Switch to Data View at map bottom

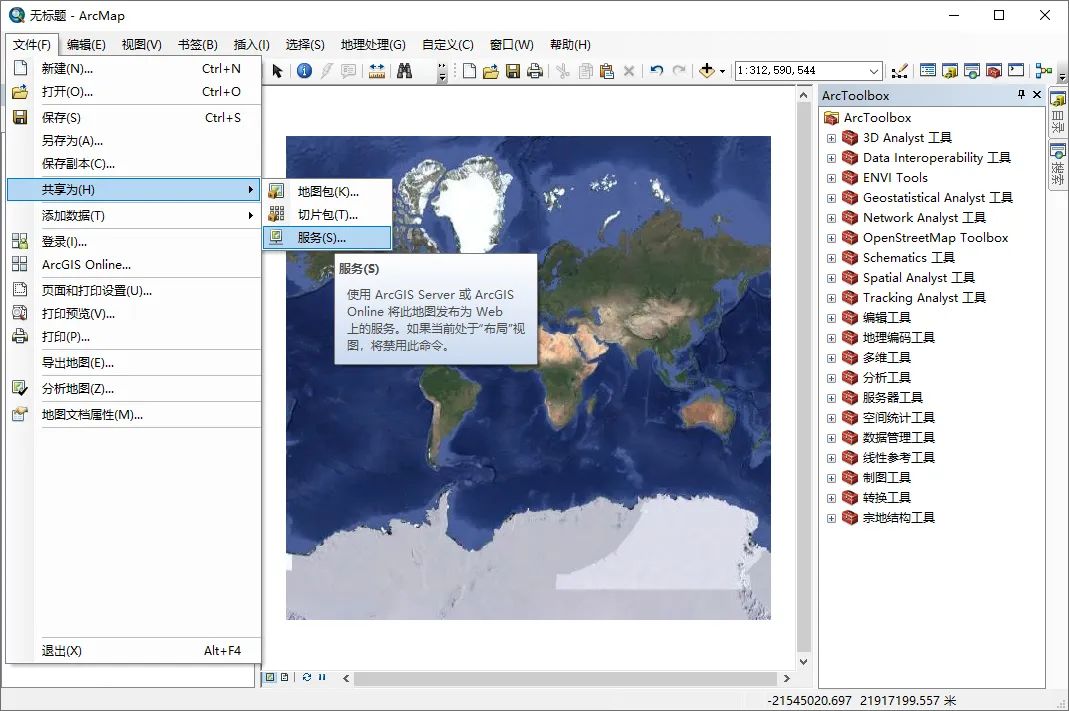(270, 678)
